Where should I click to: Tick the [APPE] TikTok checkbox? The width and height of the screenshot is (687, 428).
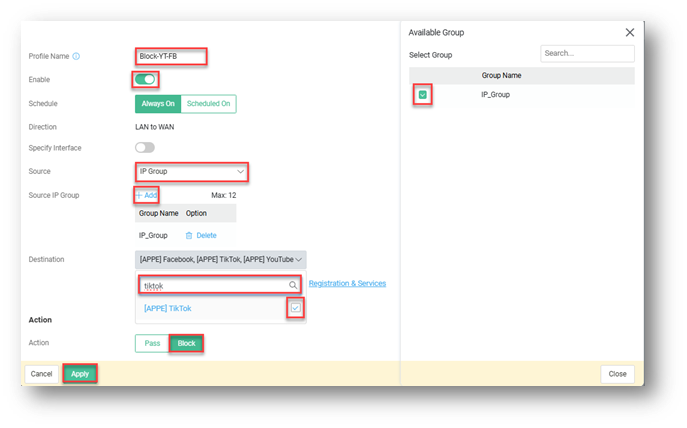tap(294, 309)
